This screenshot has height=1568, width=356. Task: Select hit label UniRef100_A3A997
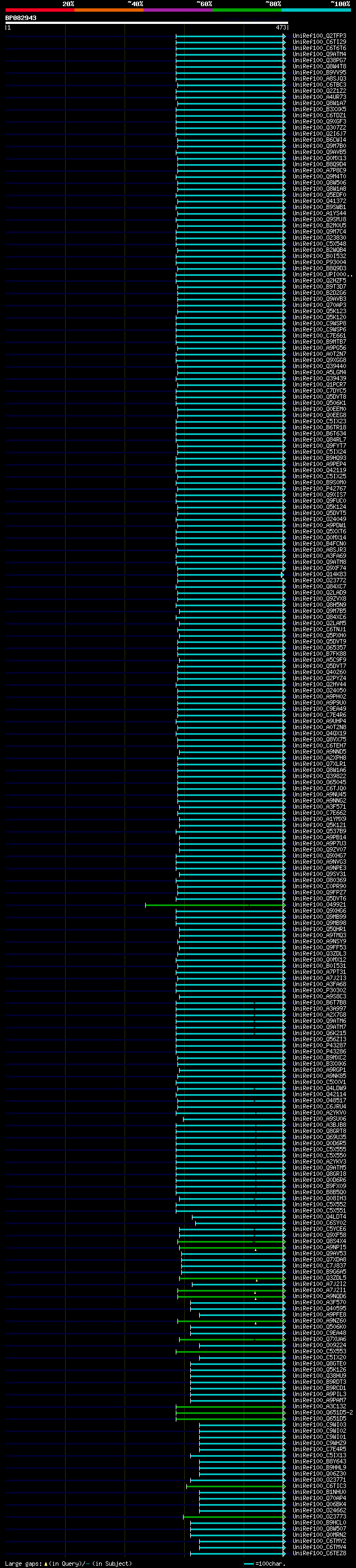click(x=319, y=1008)
